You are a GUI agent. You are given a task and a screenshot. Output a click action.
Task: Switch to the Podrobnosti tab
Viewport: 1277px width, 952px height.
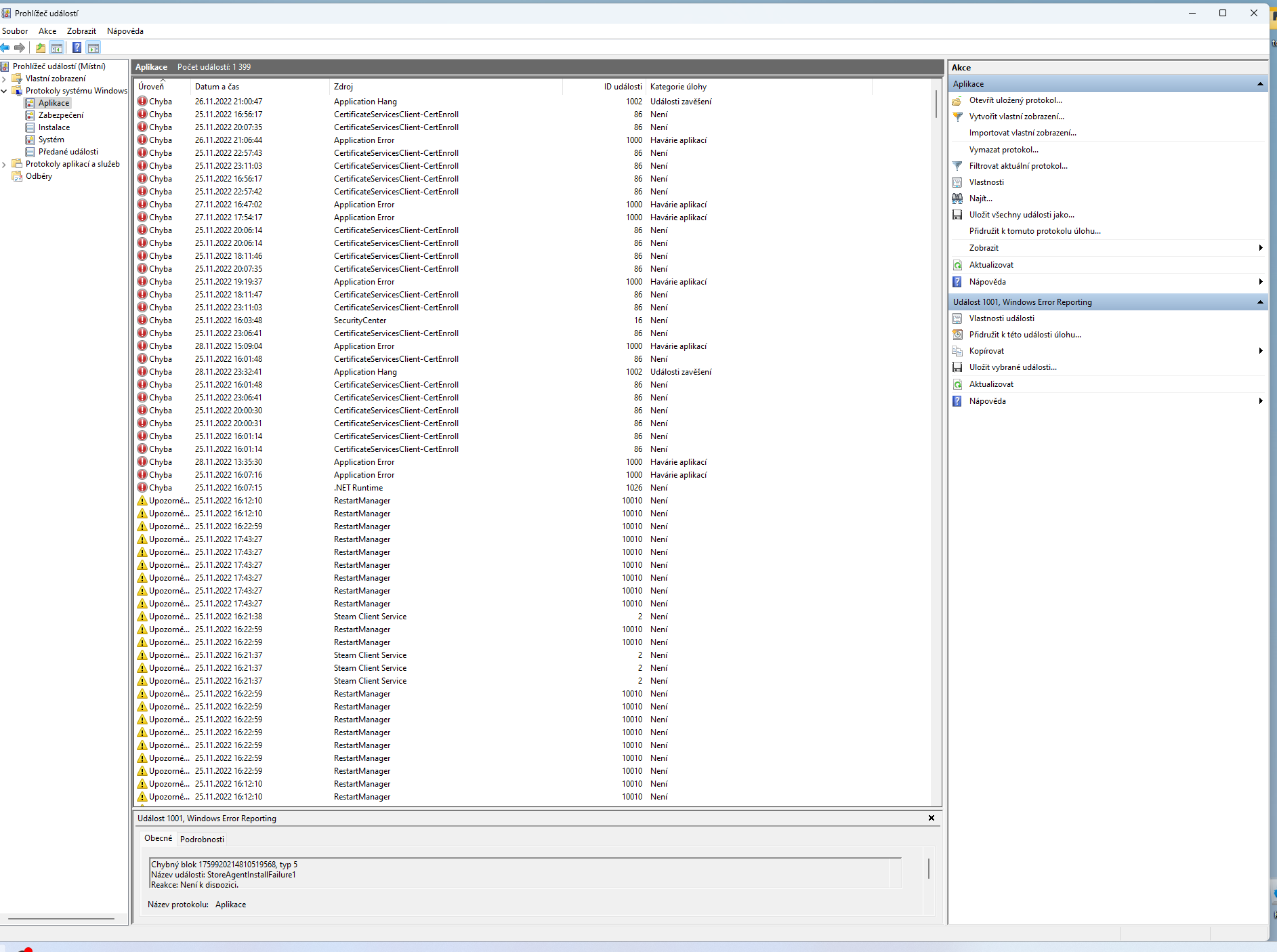point(202,839)
